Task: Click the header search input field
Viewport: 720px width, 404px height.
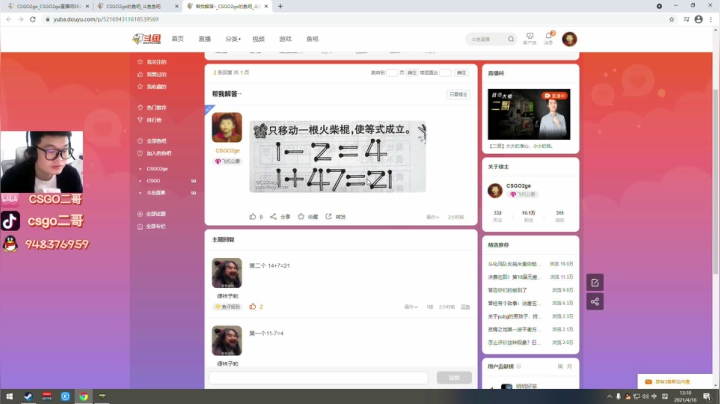Action: tap(487, 39)
